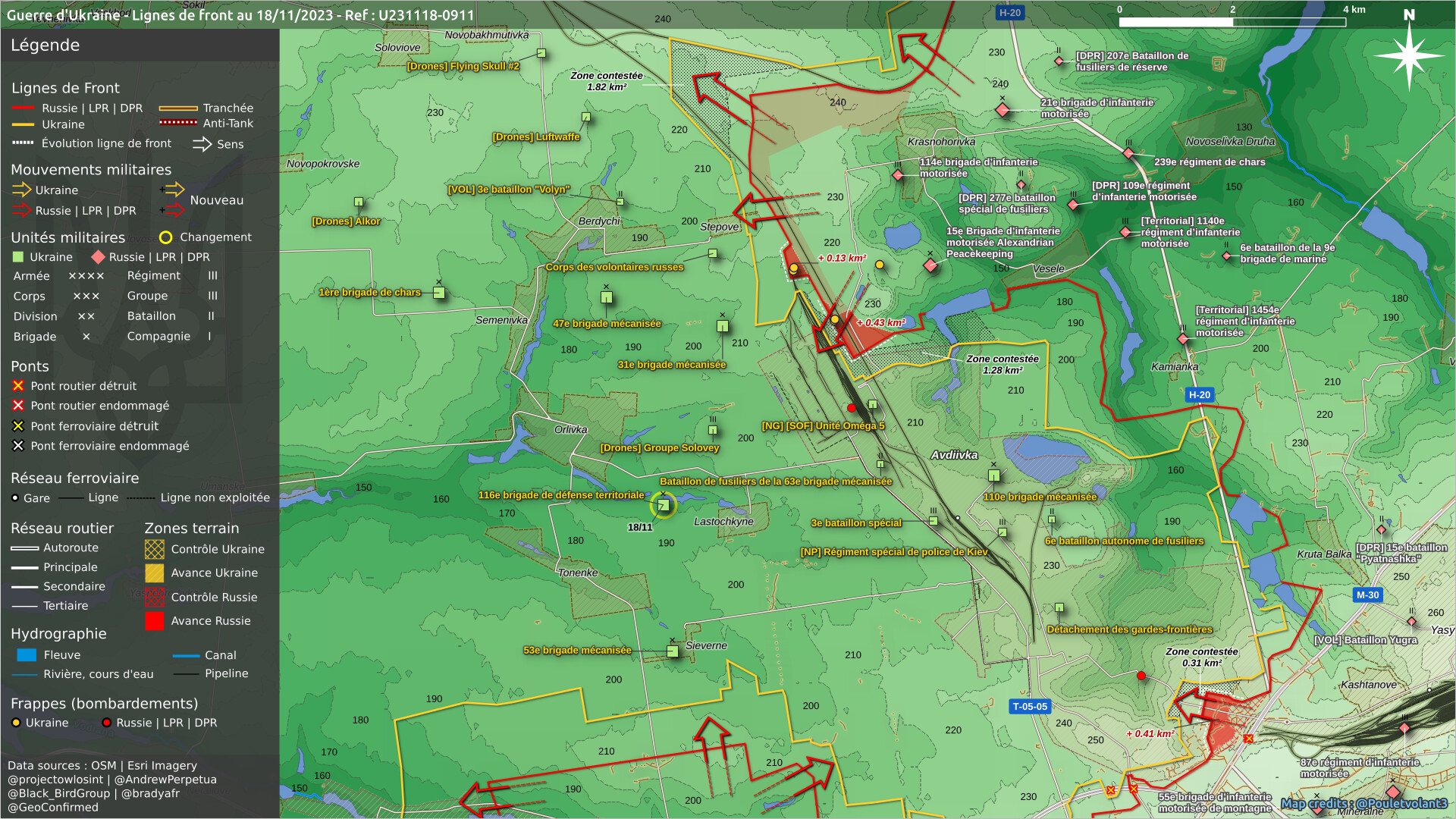
Task: Click the 'Zone contestée 1.28 km²' label
Action: 1003,365
